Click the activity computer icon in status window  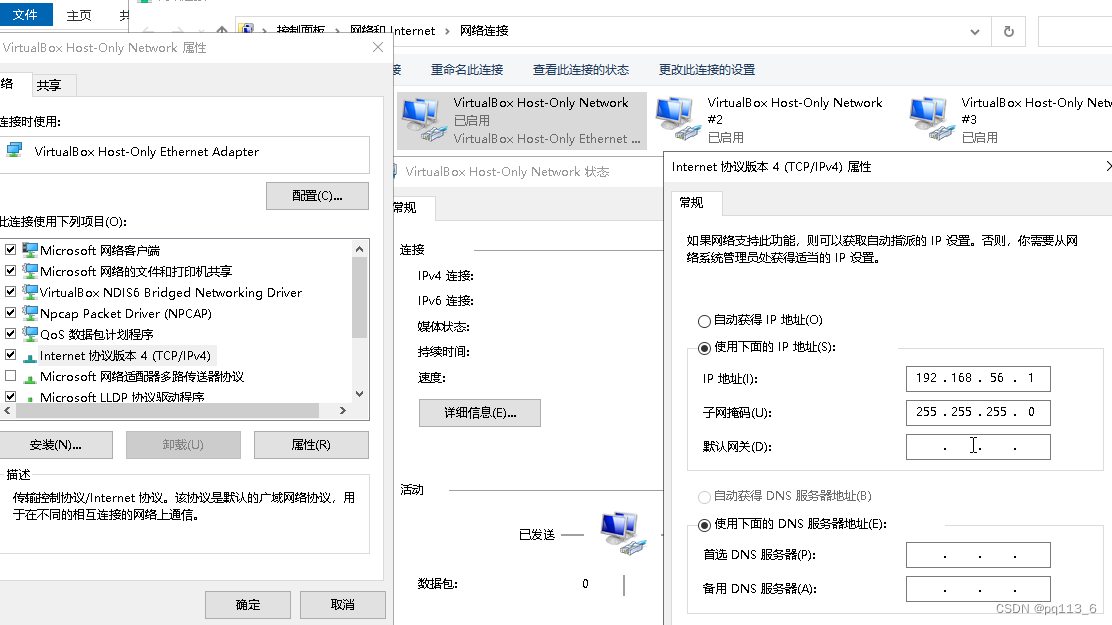tap(623, 533)
